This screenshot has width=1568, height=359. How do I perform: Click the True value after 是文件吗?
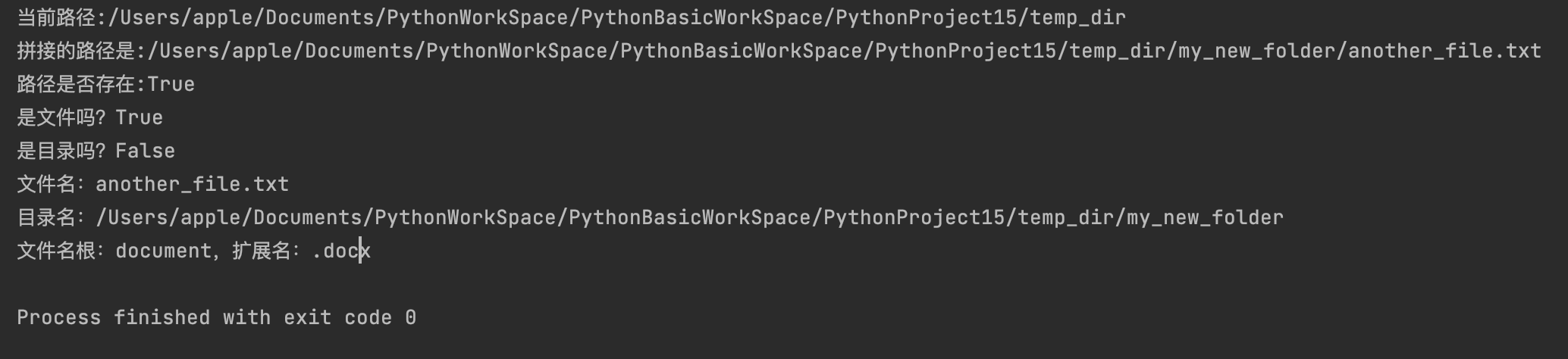coord(139,117)
